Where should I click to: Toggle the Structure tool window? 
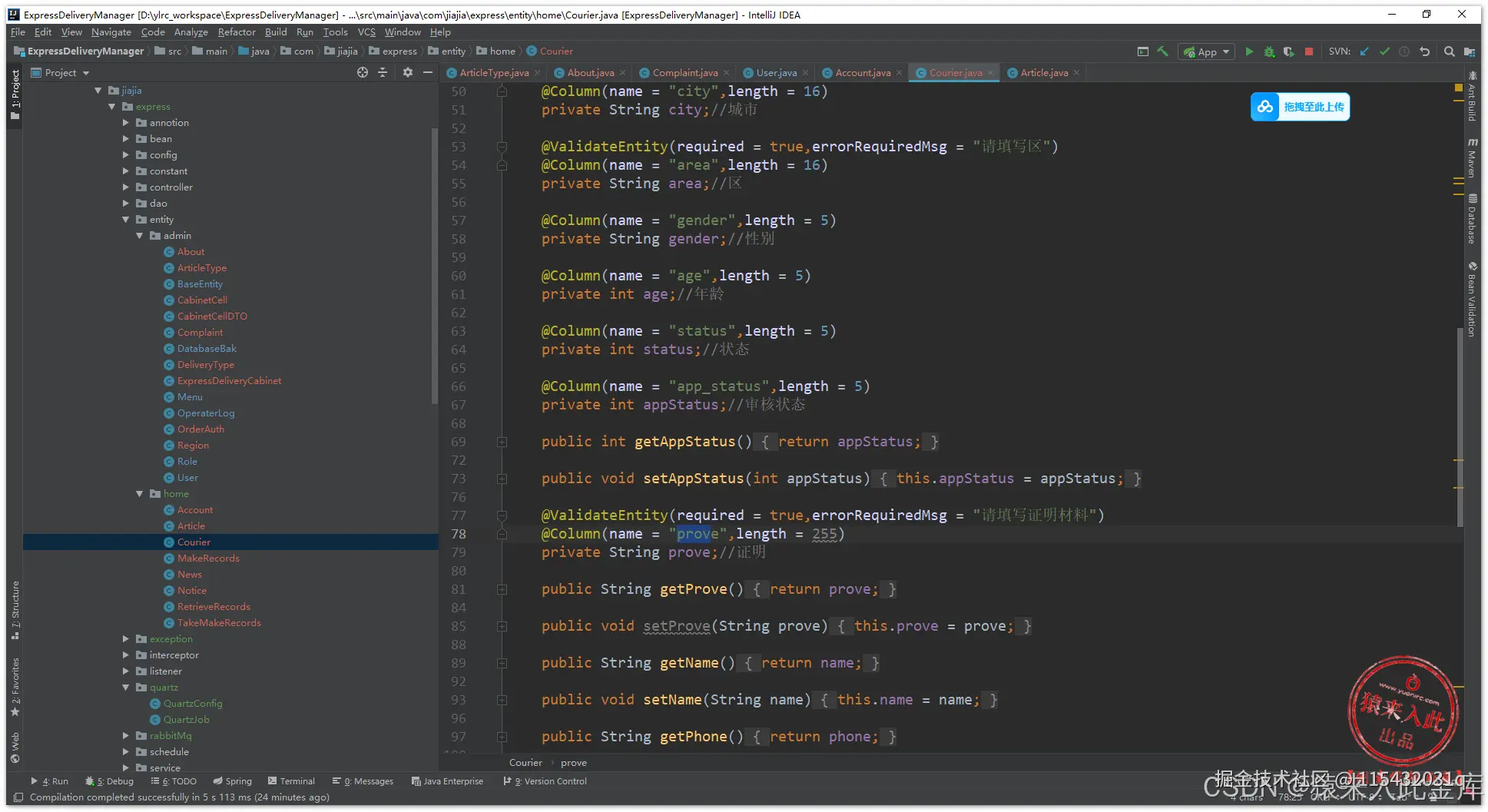click(15, 611)
